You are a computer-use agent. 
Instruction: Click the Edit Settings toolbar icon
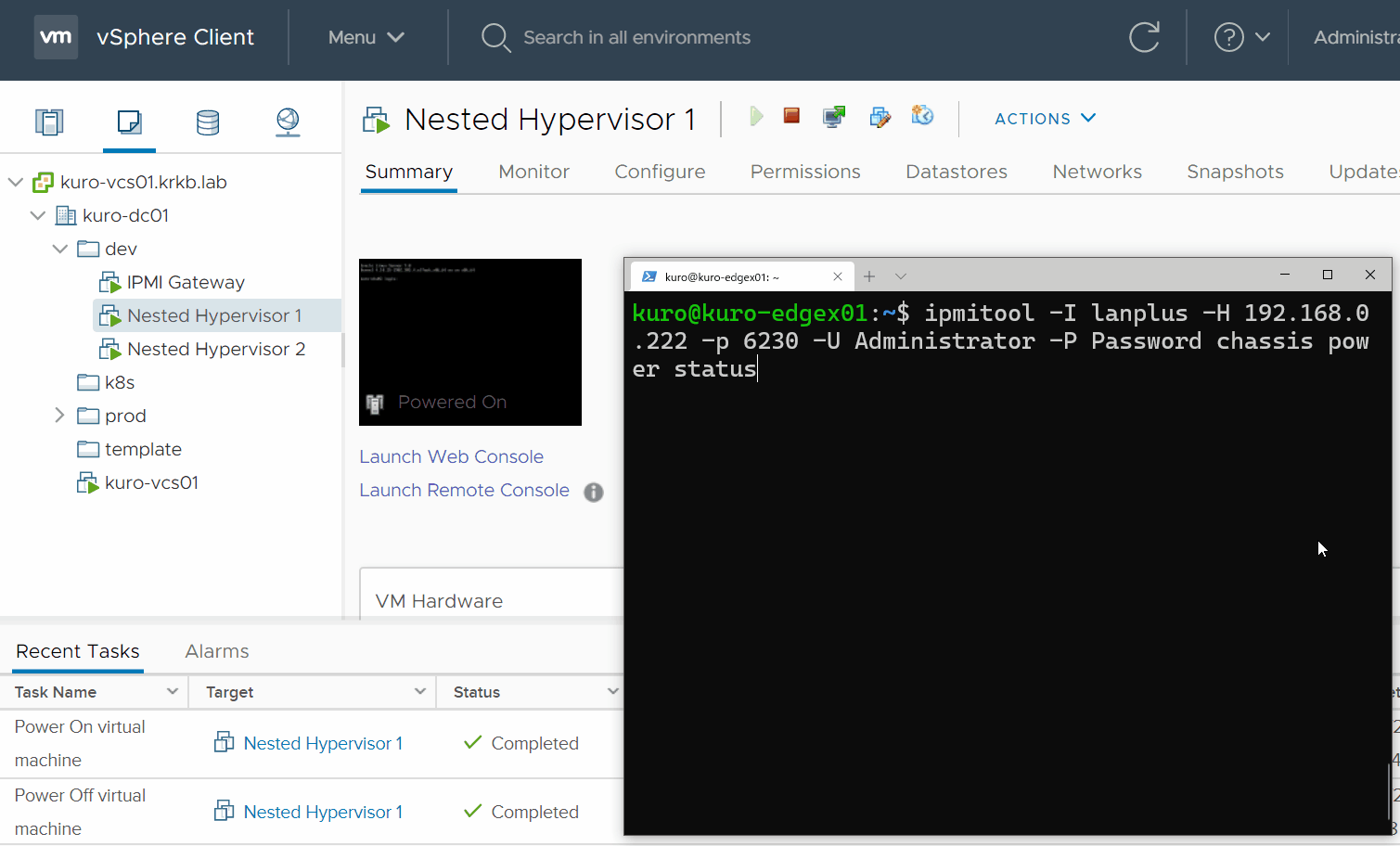[x=880, y=116]
